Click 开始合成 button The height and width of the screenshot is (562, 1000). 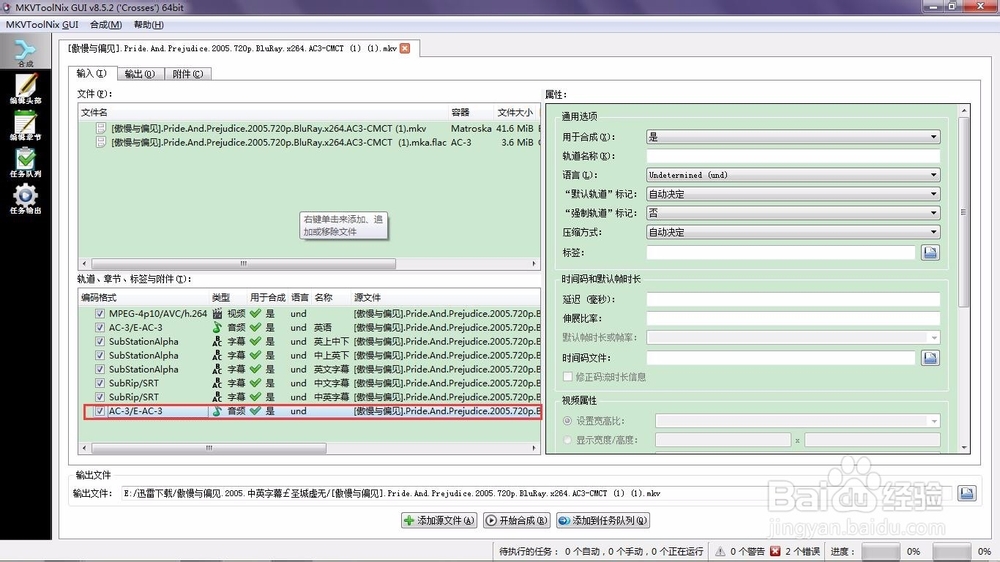517,521
